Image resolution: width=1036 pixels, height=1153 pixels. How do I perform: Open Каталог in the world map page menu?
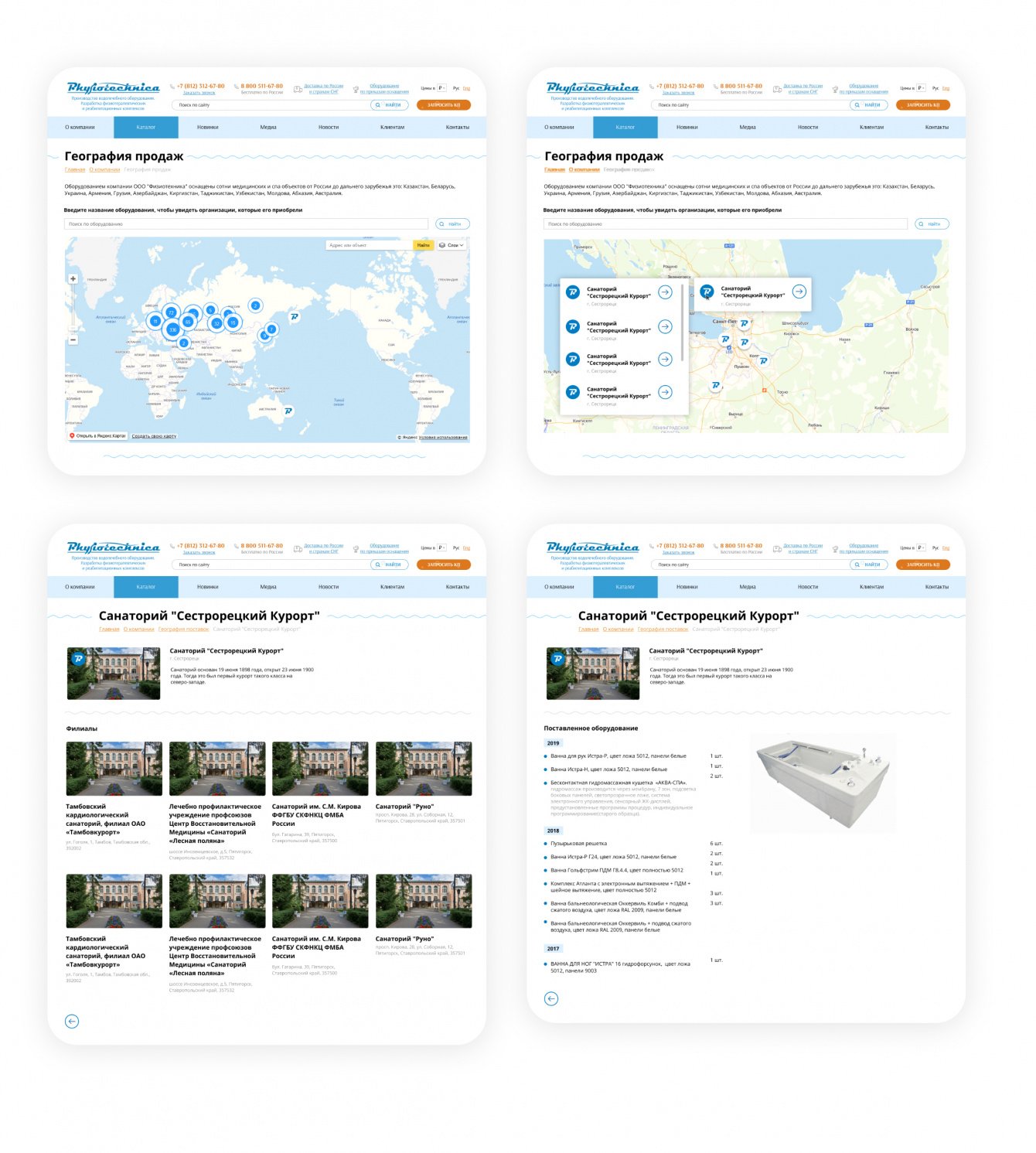[x=146, y=127]
